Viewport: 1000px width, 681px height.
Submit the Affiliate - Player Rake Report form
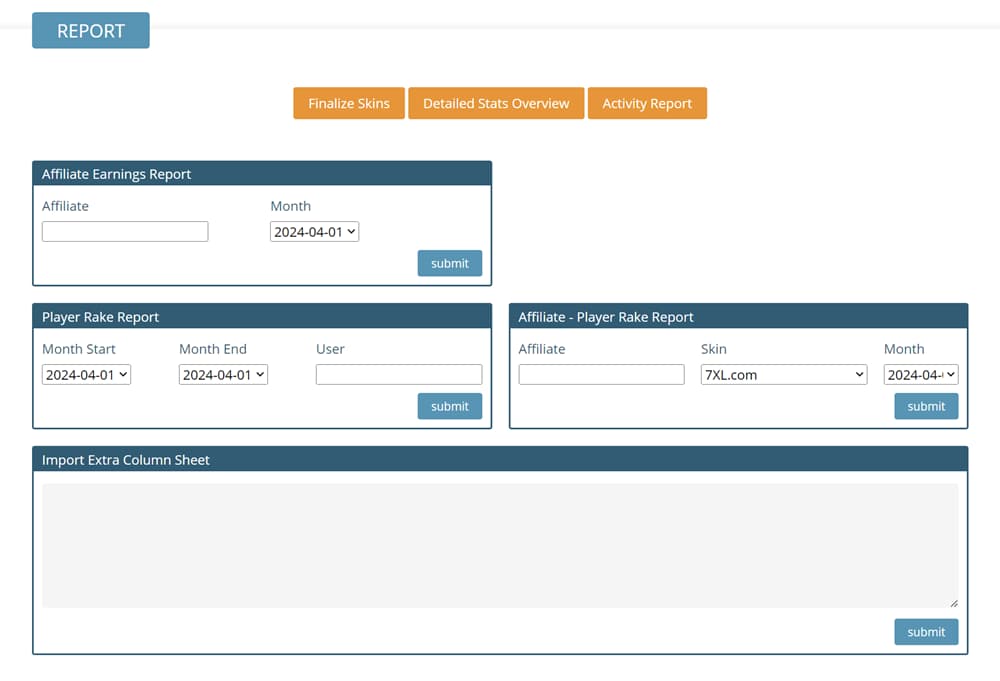(926, 406)
